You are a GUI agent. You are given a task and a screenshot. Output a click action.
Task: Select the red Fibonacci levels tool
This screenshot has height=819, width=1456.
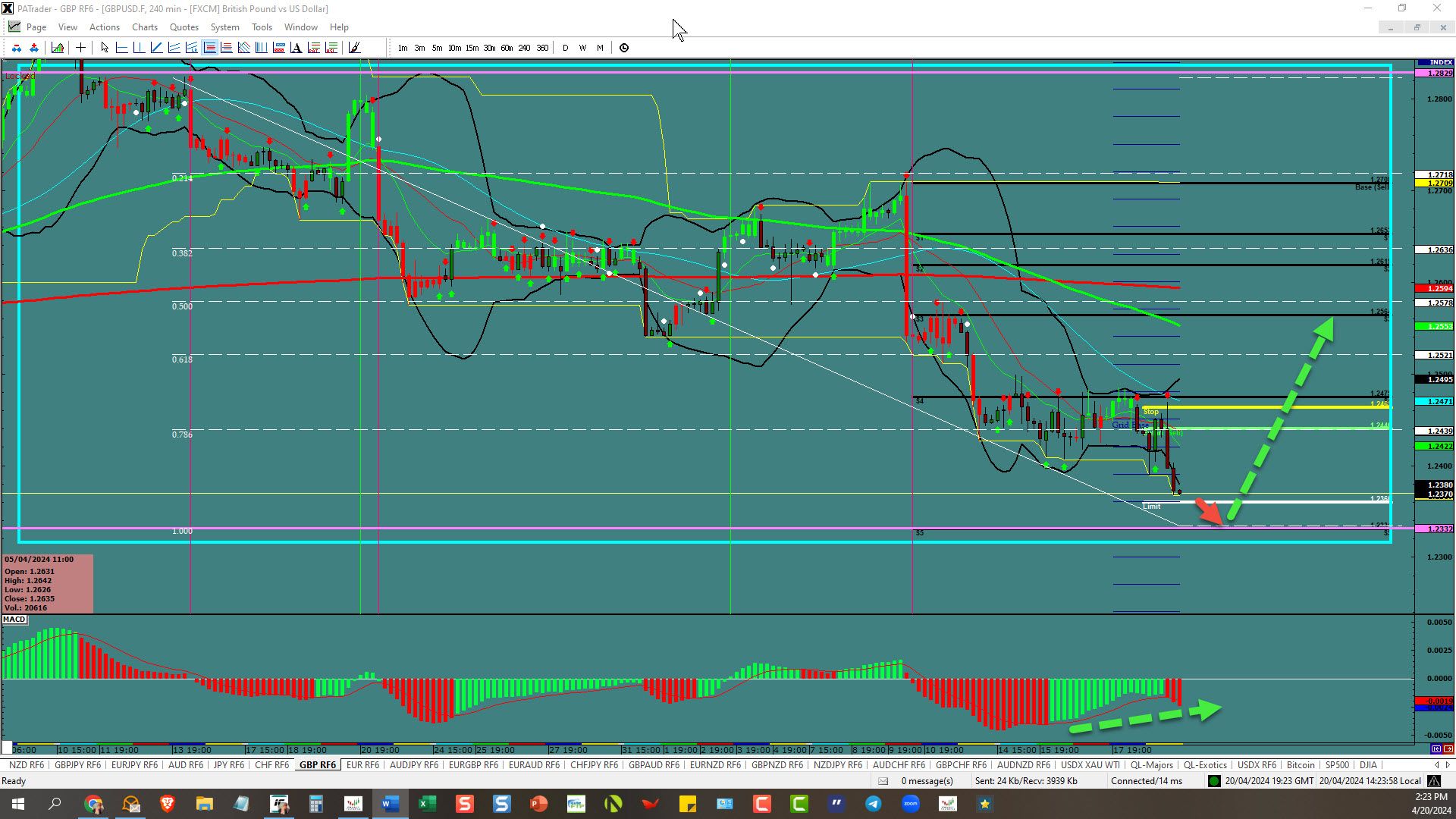pos(226,48)
